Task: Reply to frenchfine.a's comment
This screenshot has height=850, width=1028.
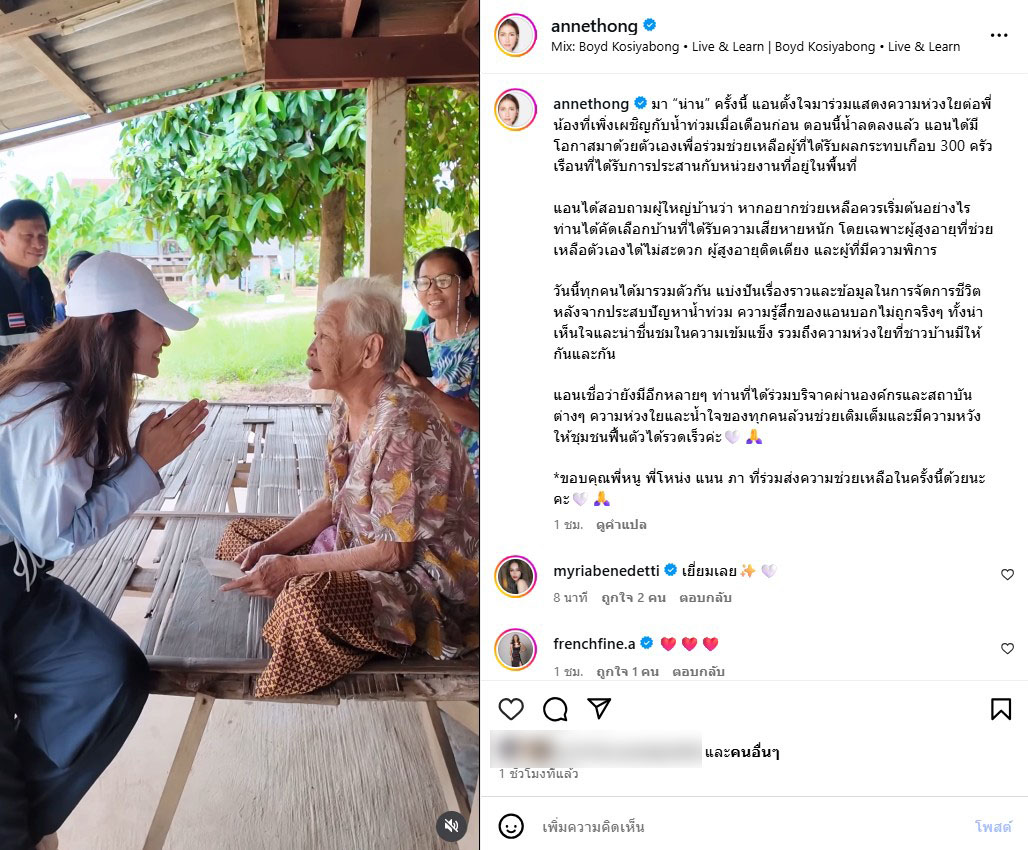Action: pyautogui.click(x=698, y=672)
